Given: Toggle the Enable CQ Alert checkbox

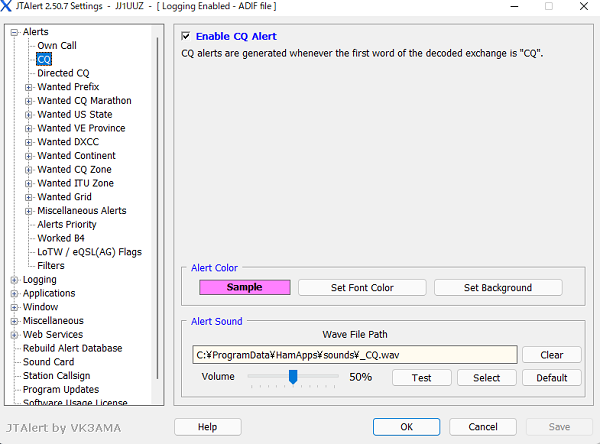Looking at the screenshot, I should [186, 37].
